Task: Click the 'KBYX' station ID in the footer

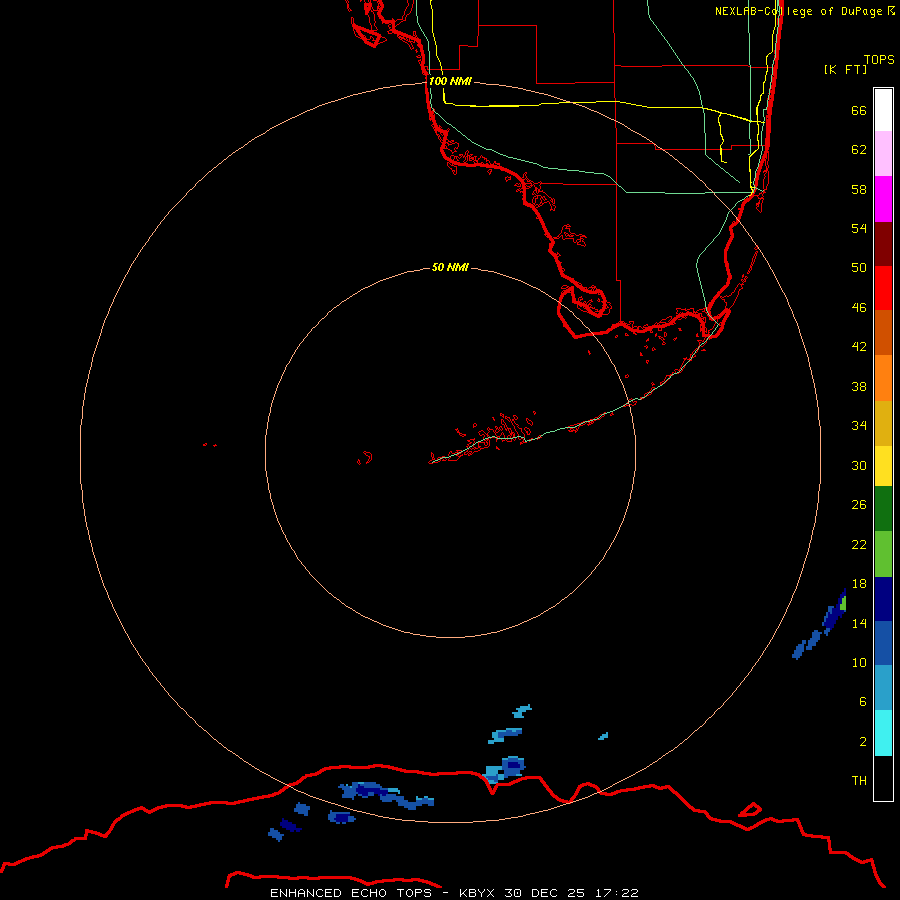Action: tap(476, 893)
